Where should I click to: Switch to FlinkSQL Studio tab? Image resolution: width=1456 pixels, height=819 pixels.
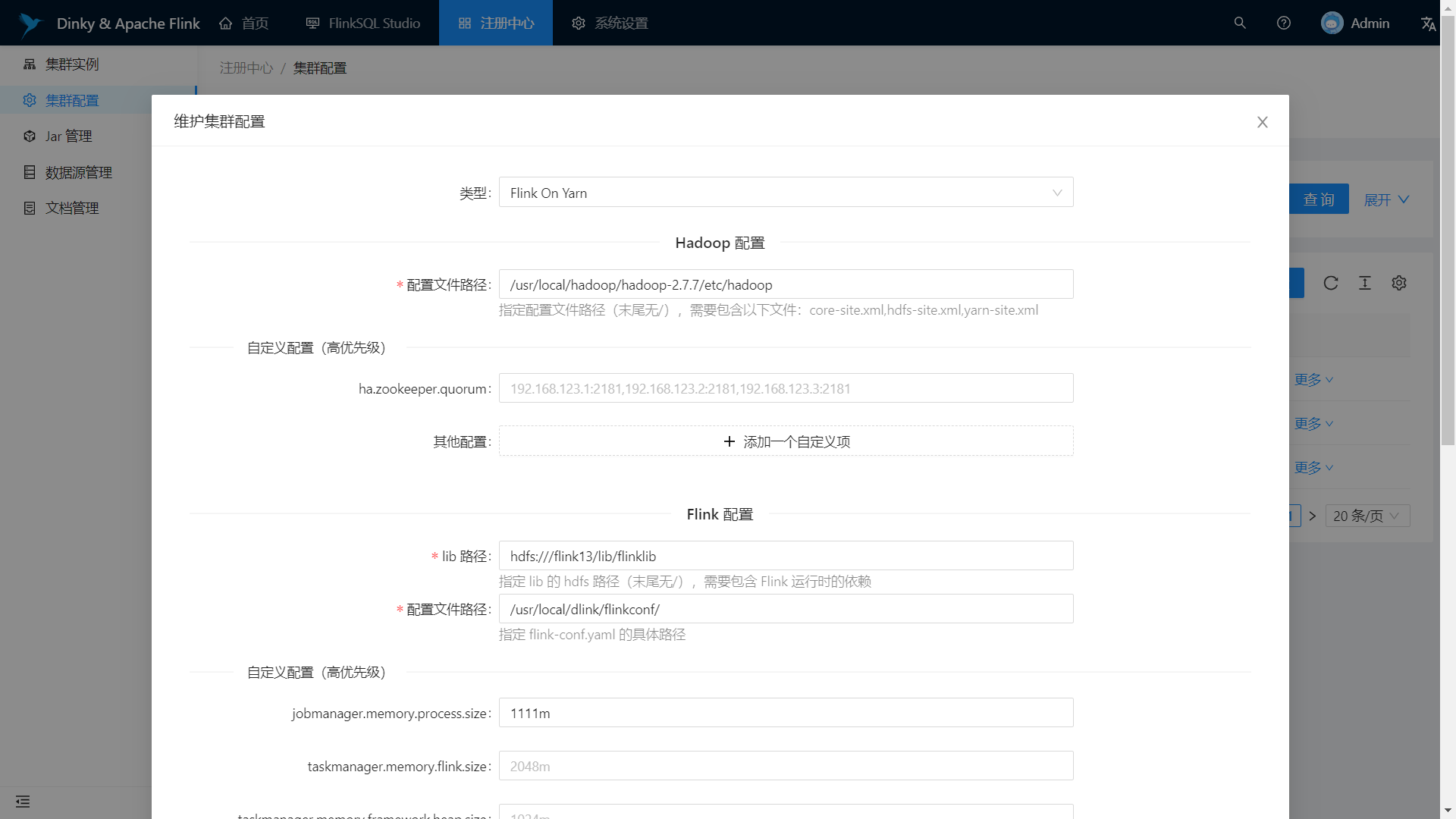[362, 23]
